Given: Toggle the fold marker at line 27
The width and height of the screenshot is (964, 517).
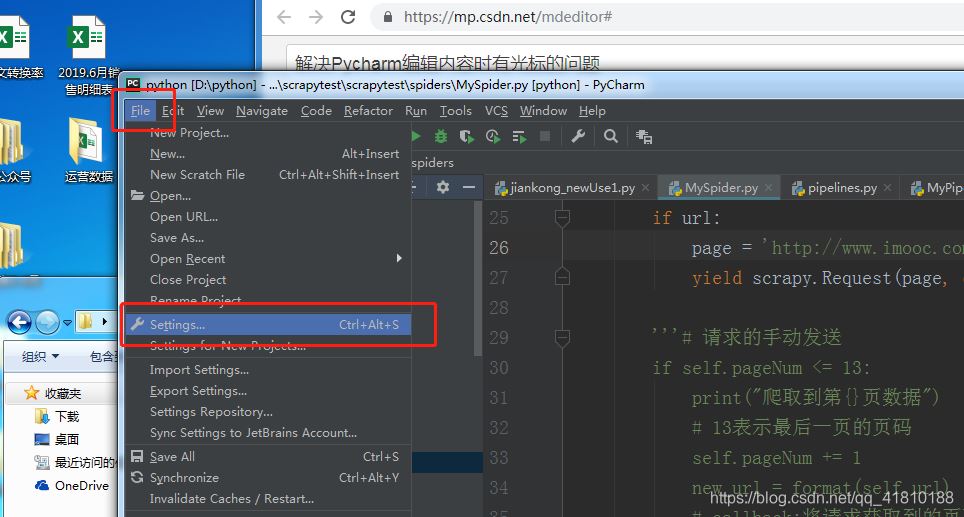Looking at the screenshot, I should [562, 277].
